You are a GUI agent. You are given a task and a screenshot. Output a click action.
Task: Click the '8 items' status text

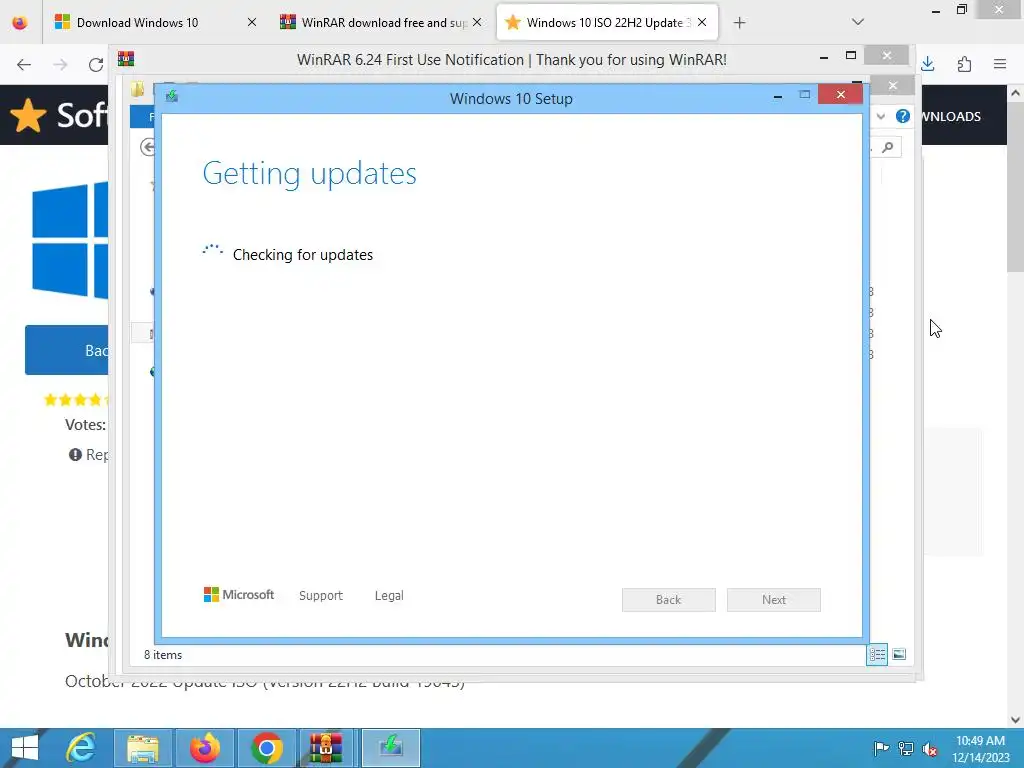pos(163,654)
